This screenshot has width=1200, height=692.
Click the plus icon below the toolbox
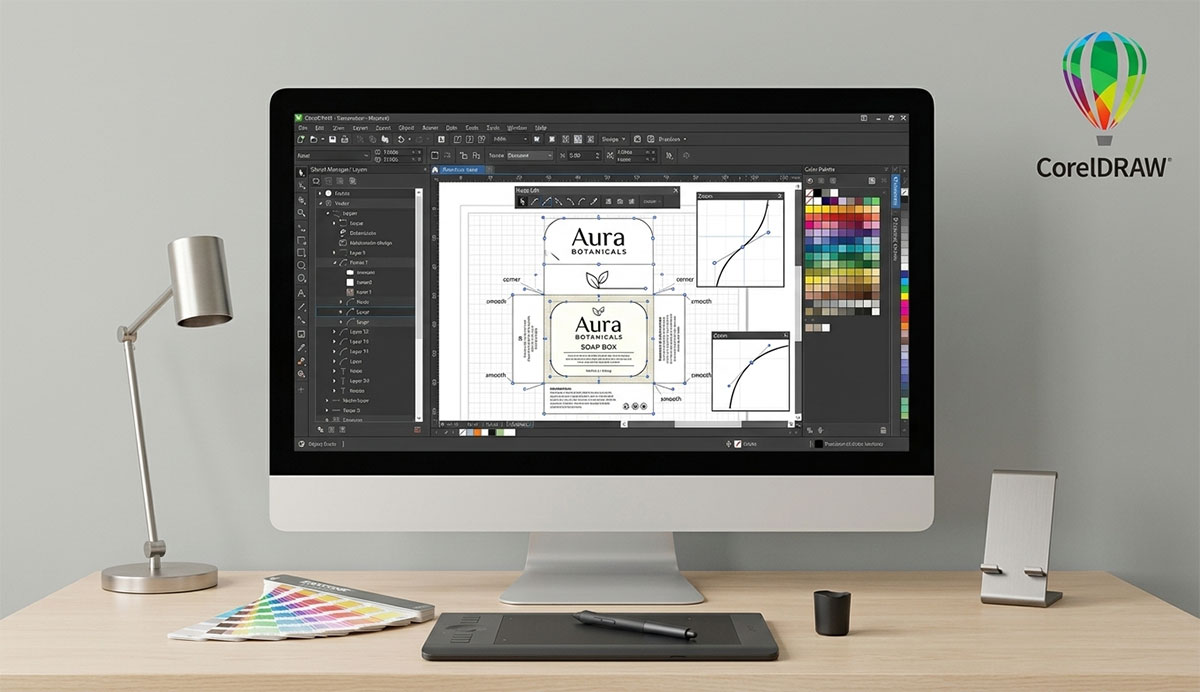[301, 390]
